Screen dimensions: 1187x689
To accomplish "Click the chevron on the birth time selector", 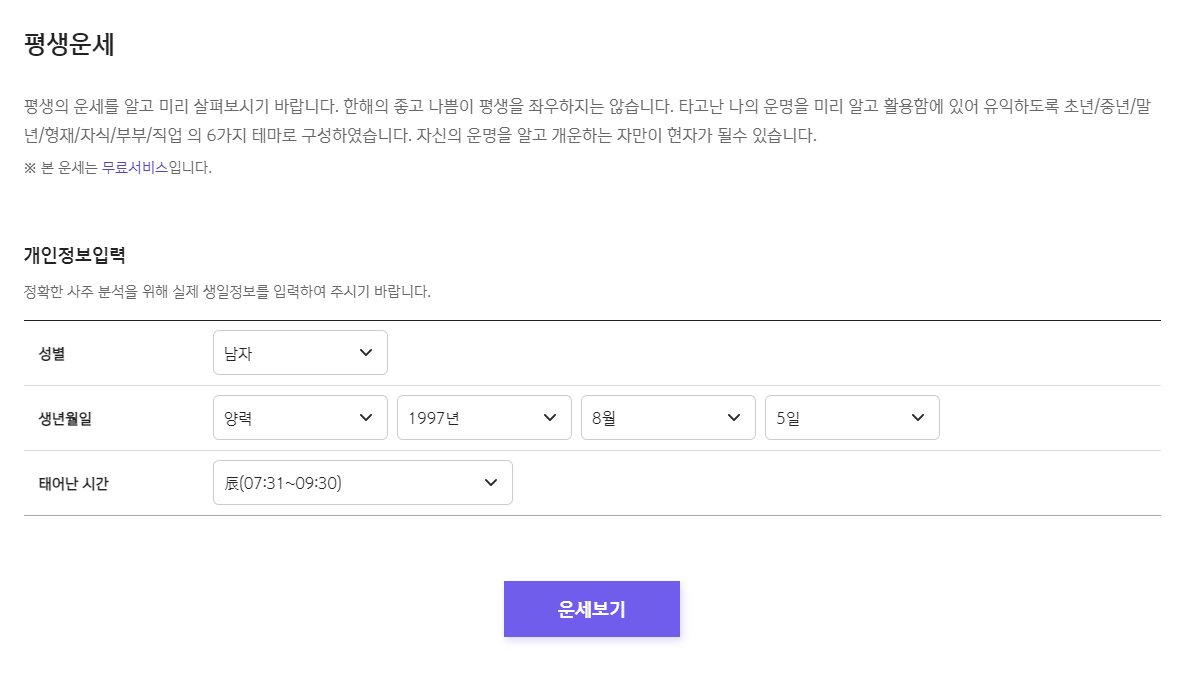I will point(490,482).
